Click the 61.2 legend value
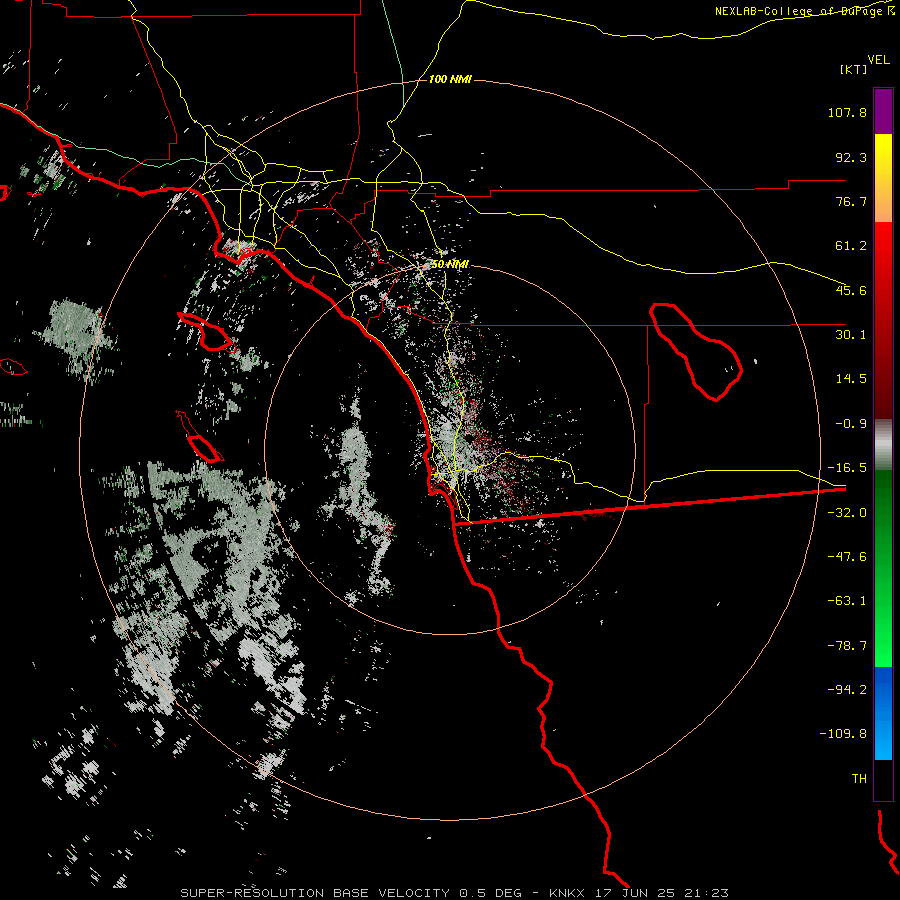The width and height of the screenshot is (900, 900). pyautogui.click(x=851, y=246)
